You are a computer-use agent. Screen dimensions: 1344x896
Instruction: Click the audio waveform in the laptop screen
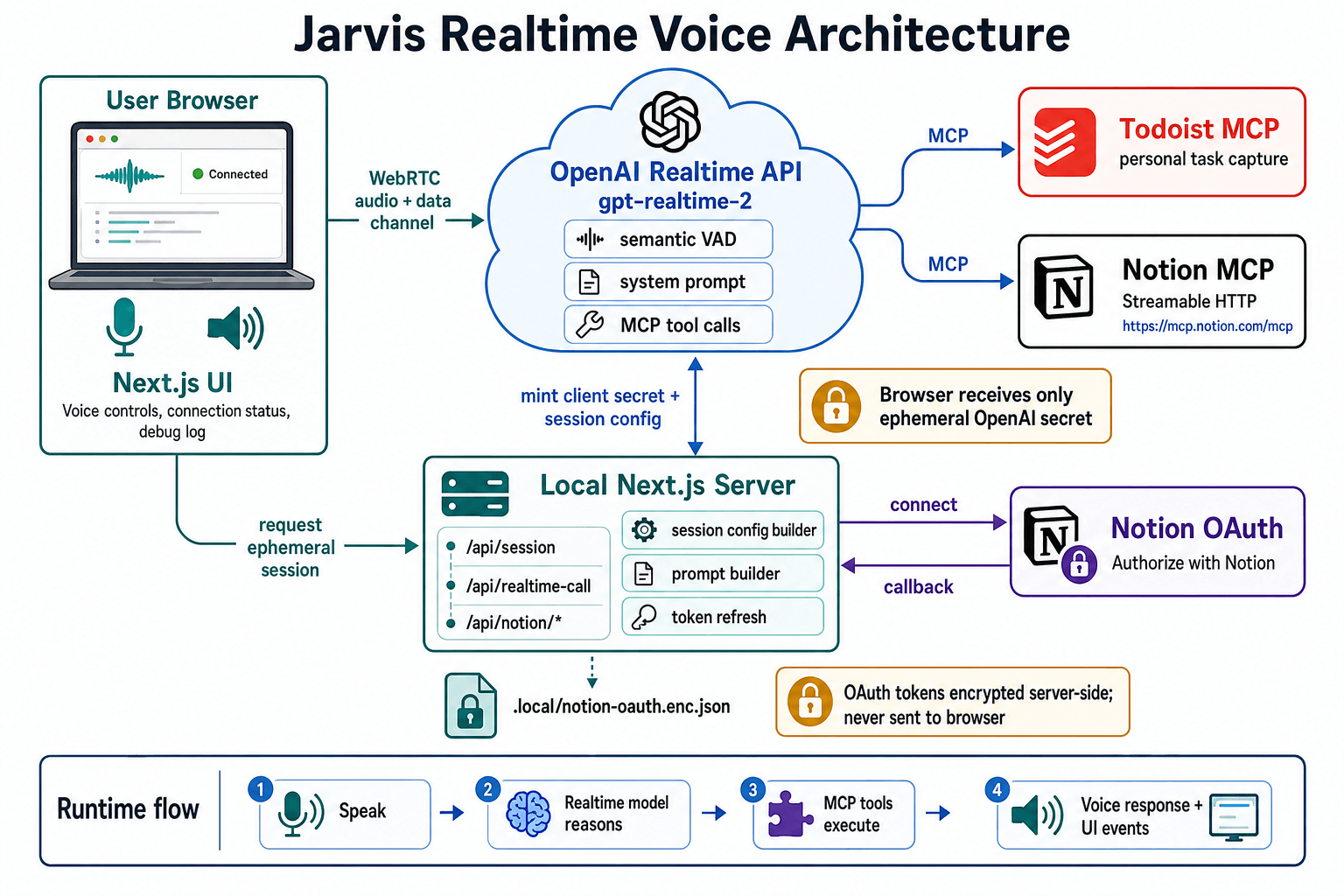pyautogui.click(x=129, y=176)
